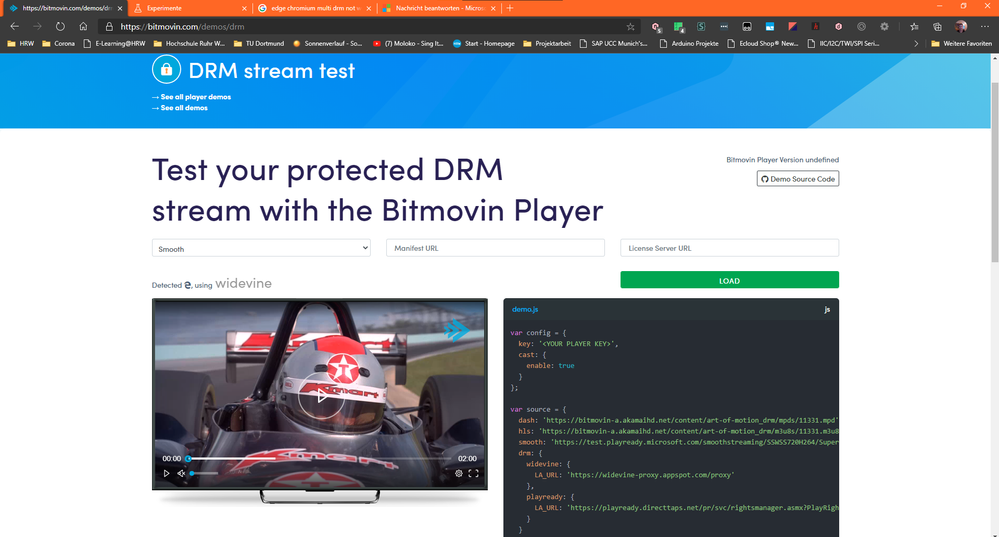Image resolution: width=999 pixels, height=537 pixels.
Task: Click the green LOAD button
Action: click(x=729, y=280)
